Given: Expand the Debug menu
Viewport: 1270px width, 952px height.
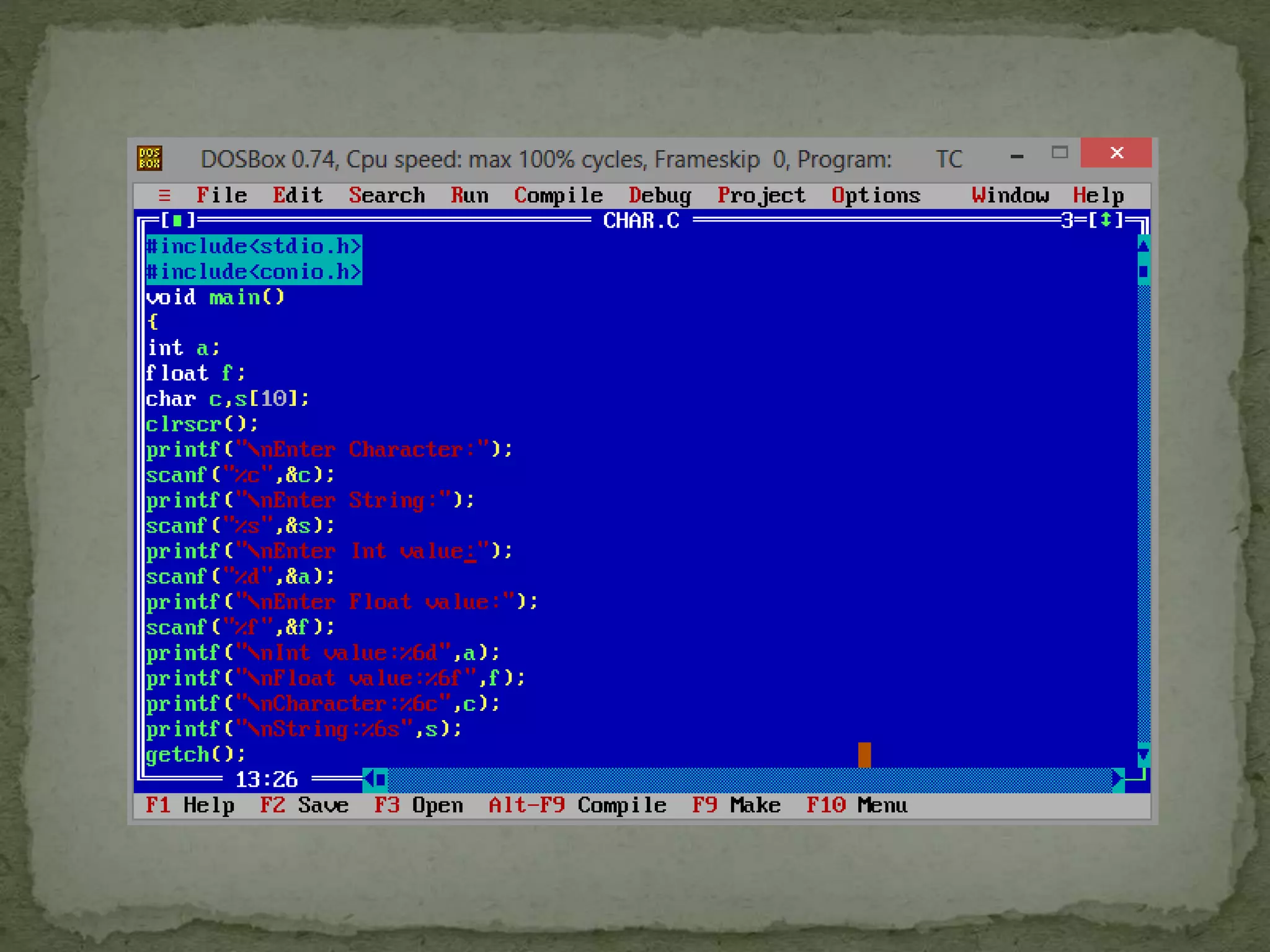Looking at the screenshot, I should coord(660,196).
